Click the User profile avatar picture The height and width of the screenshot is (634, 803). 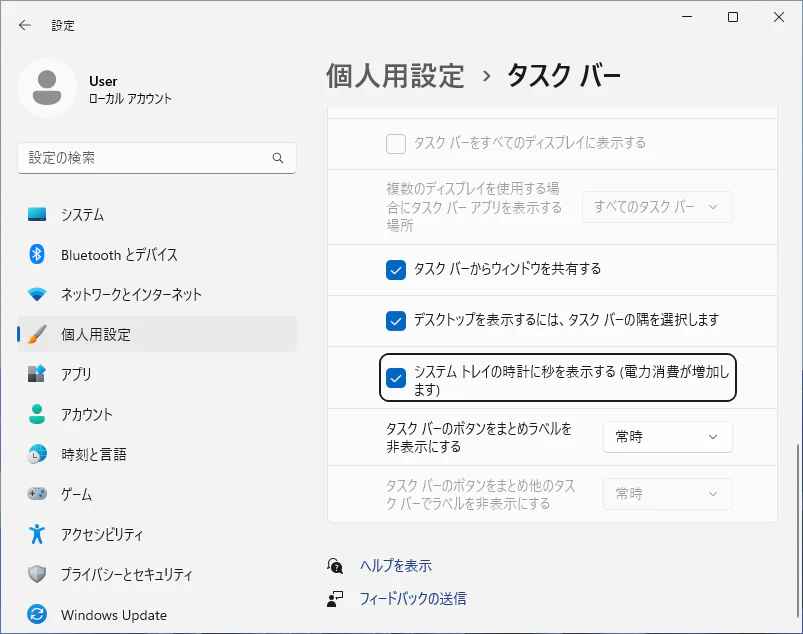pos(47,88)
